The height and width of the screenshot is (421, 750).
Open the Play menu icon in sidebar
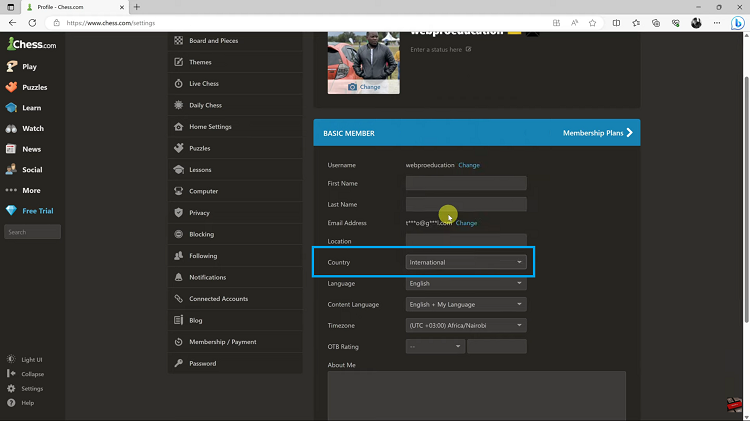coord(11,66)
